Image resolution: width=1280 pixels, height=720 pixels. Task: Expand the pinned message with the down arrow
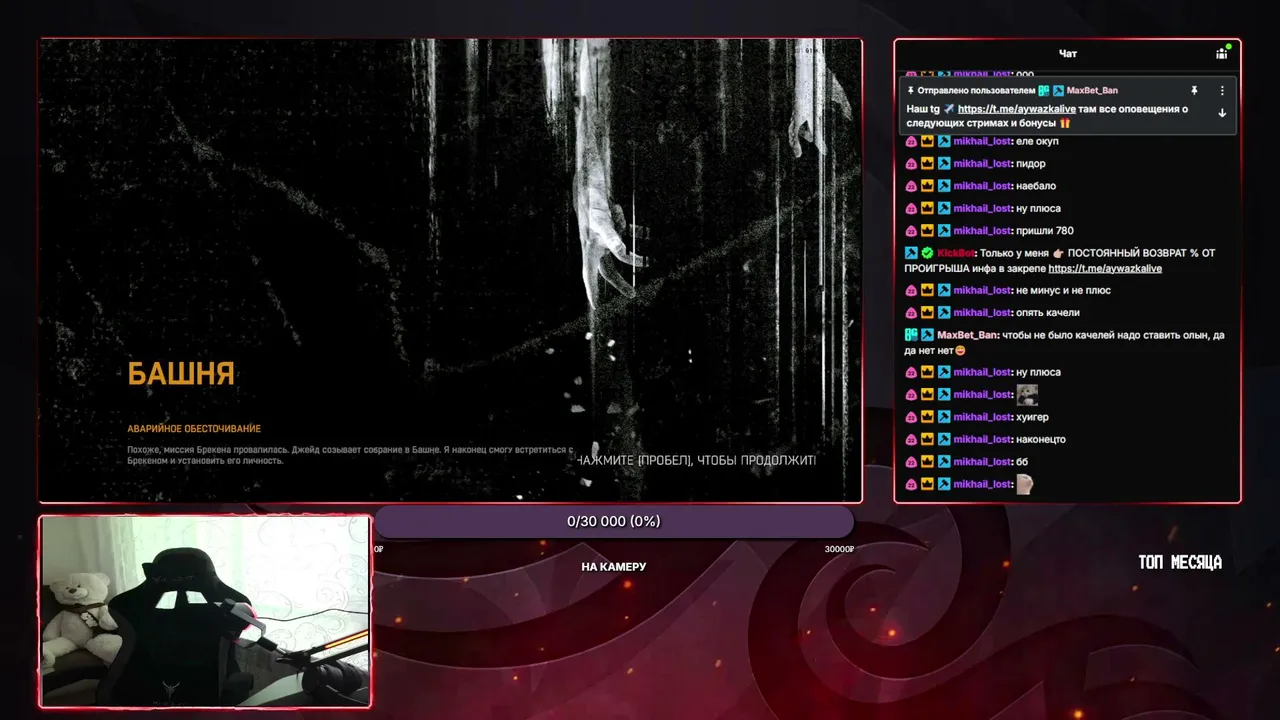pos(1222,113)
